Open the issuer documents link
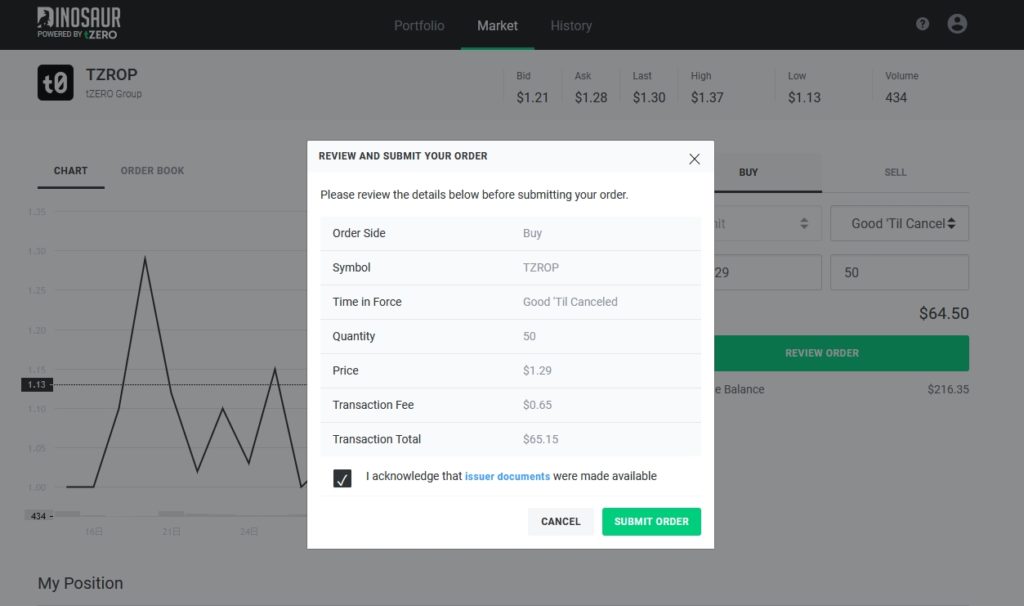The width and height of the screenshot is (1024, 606). tap(507, 477)
